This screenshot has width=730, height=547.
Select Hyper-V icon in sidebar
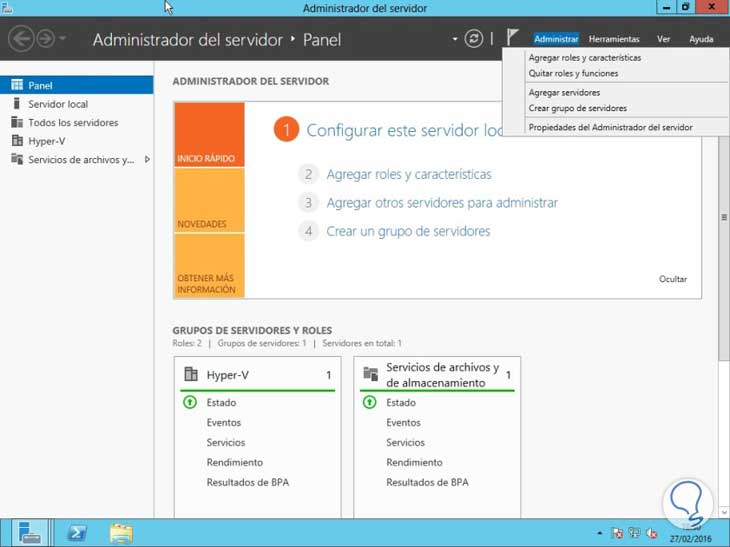click(17, 141)
